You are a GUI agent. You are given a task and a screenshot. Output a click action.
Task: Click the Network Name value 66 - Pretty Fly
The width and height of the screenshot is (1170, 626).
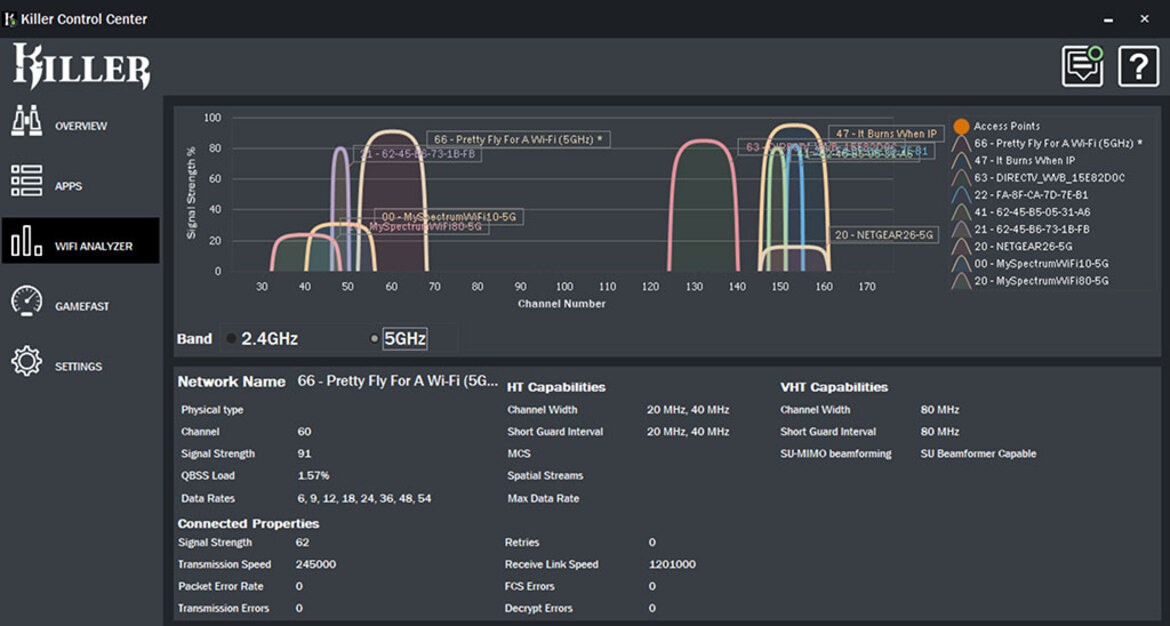pos(398,381)
